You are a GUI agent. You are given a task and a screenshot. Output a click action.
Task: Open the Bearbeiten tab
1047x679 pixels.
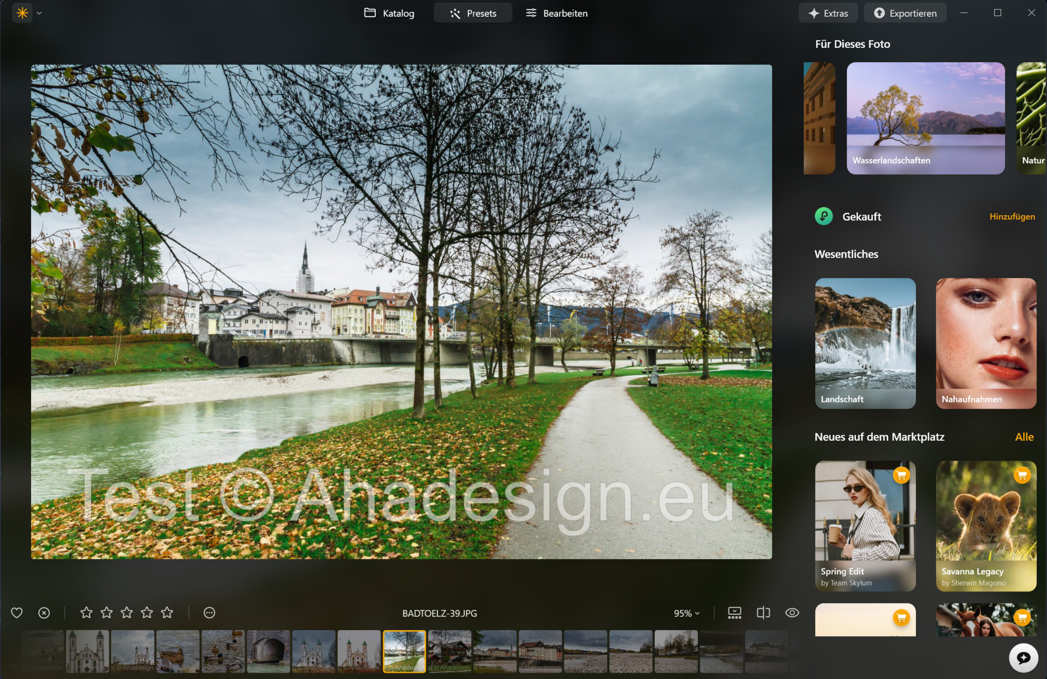[557, 13]
